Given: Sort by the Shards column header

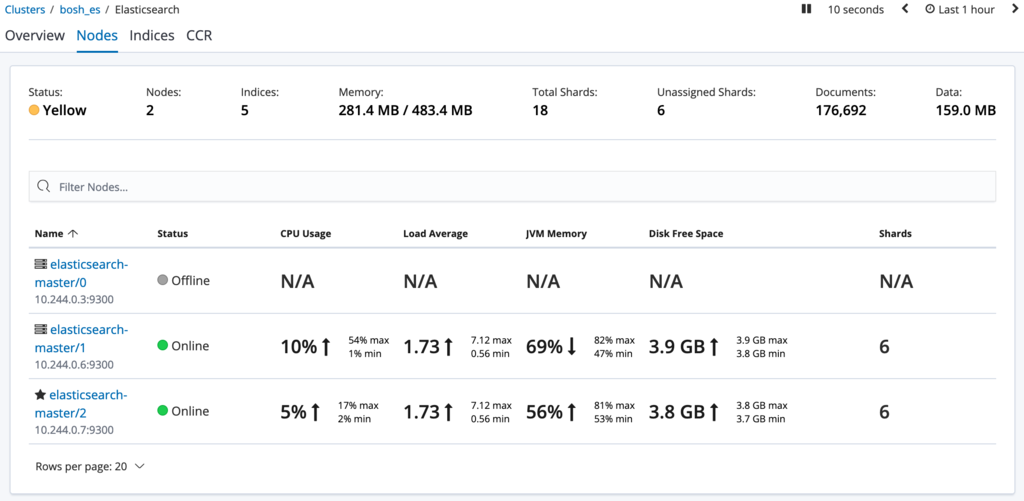Looking at the screenshot, I should point(895,233).
